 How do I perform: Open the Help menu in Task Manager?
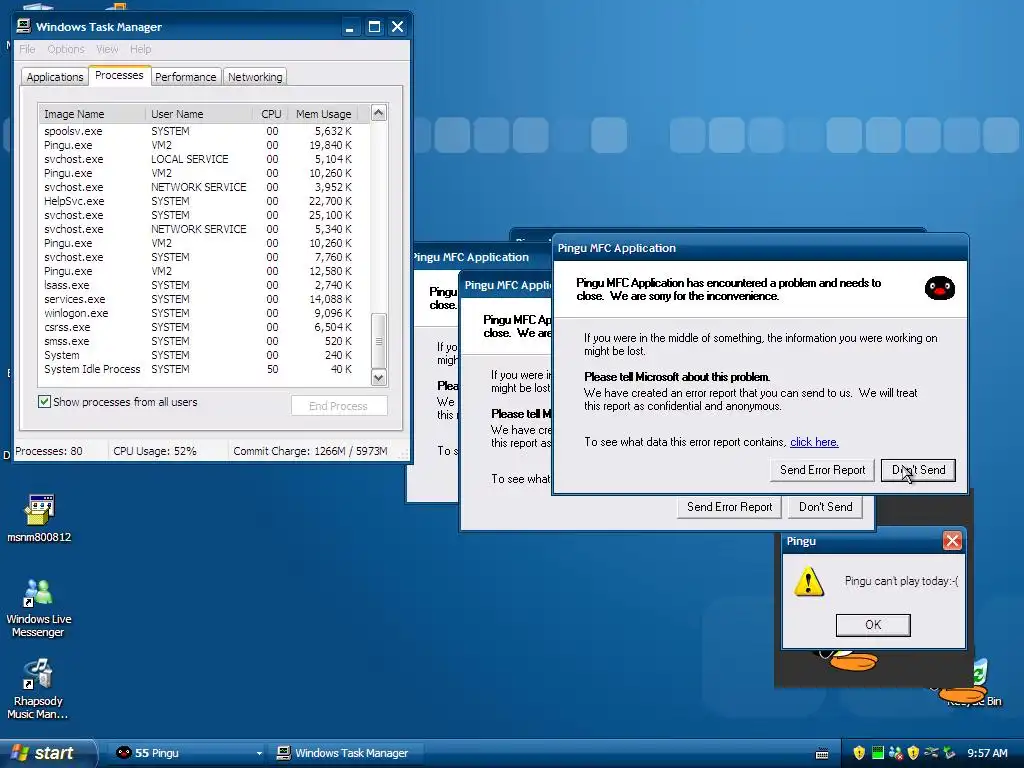pos(140,49)
